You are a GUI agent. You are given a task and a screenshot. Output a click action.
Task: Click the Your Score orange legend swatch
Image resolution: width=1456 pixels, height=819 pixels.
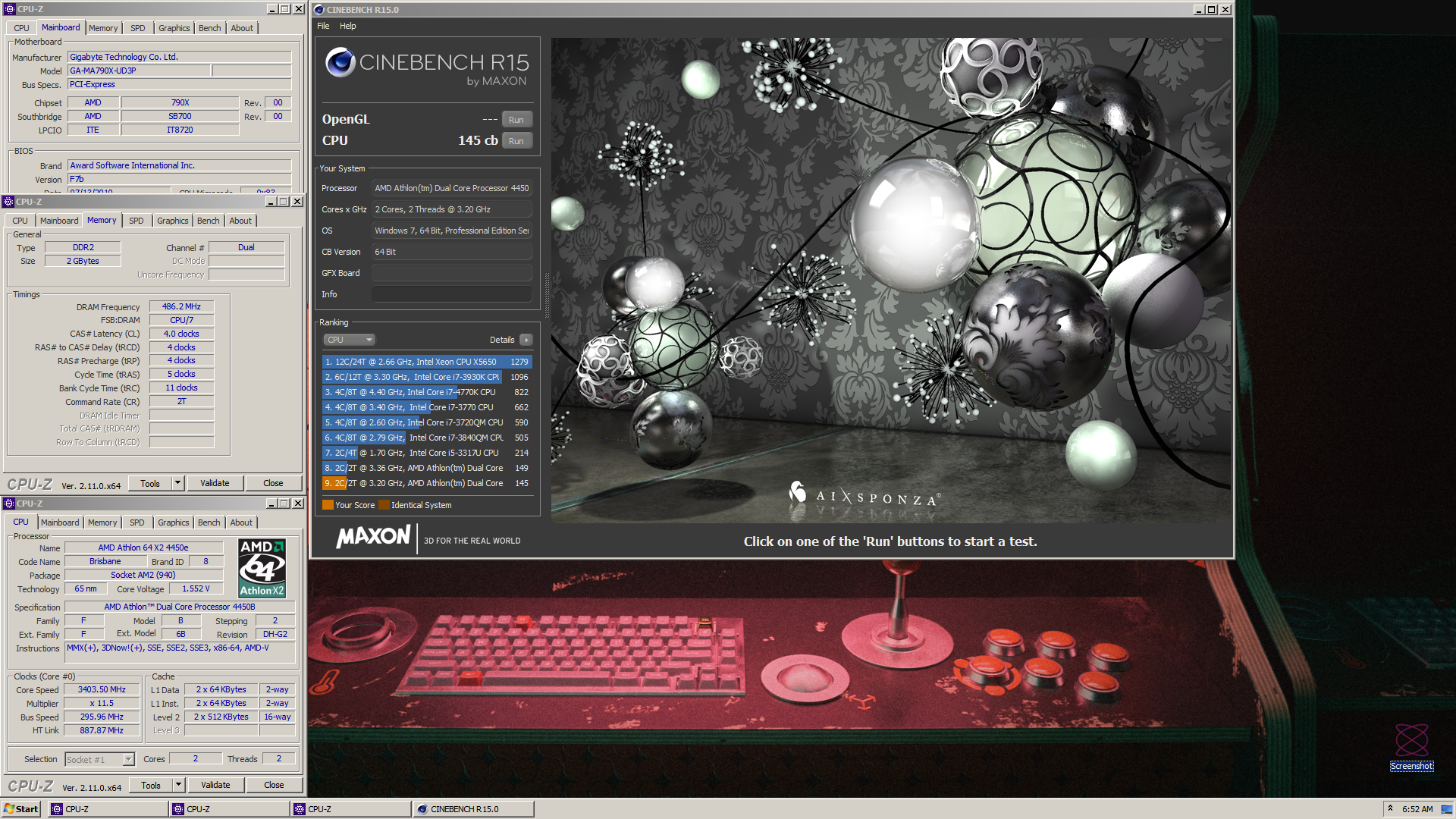tap(328, 505)
